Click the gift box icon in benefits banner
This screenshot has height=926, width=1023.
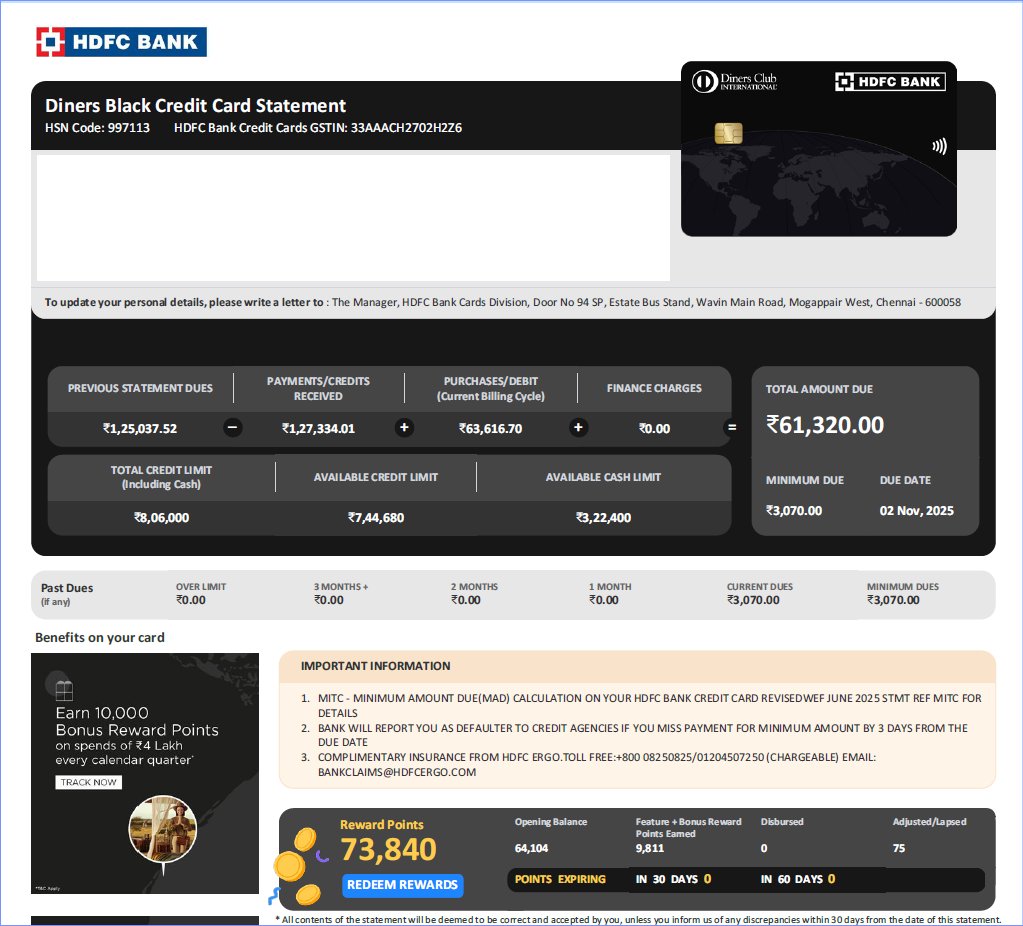pos(64,690)
